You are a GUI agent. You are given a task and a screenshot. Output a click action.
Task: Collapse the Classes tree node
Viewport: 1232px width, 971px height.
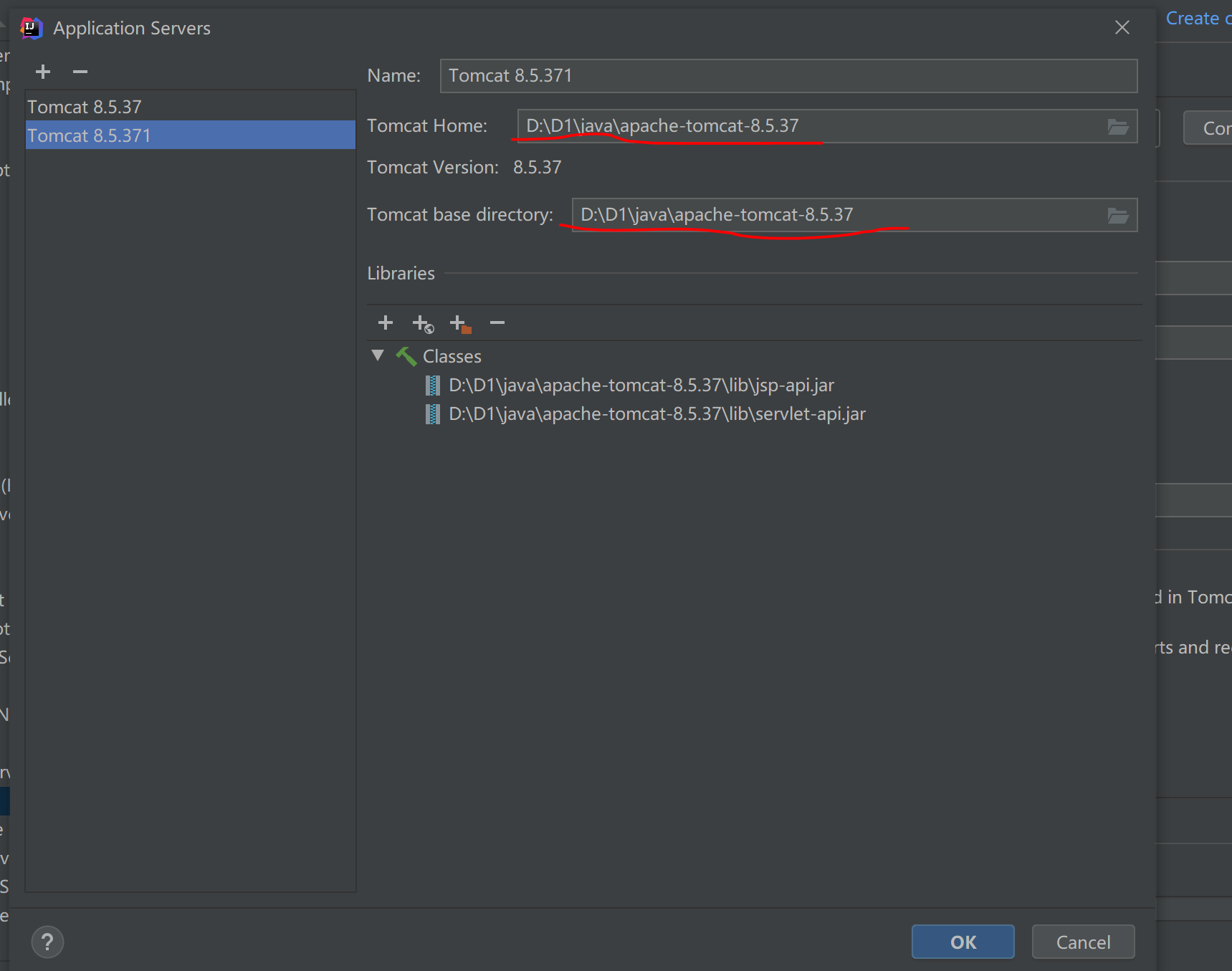pos(378,355)
